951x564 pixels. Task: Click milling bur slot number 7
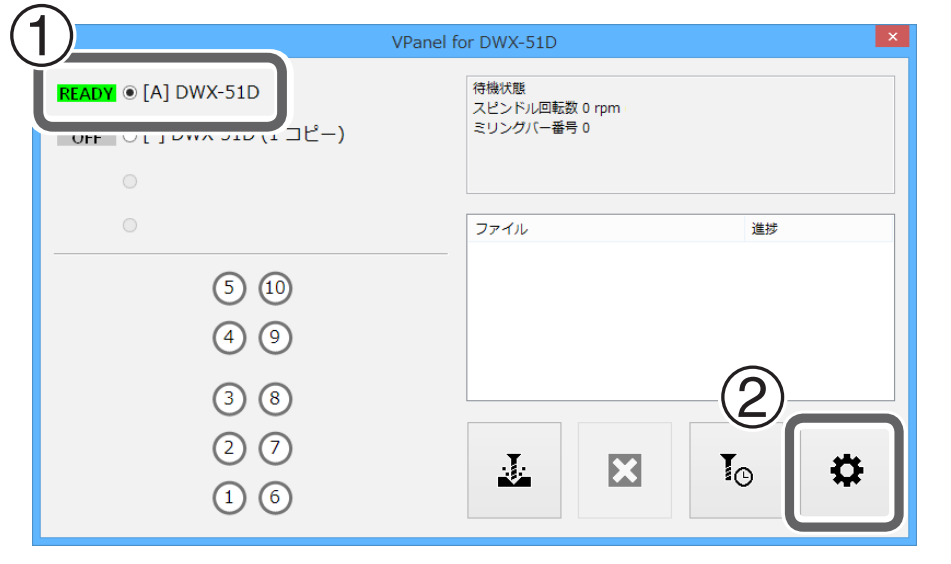click(275, 448)
